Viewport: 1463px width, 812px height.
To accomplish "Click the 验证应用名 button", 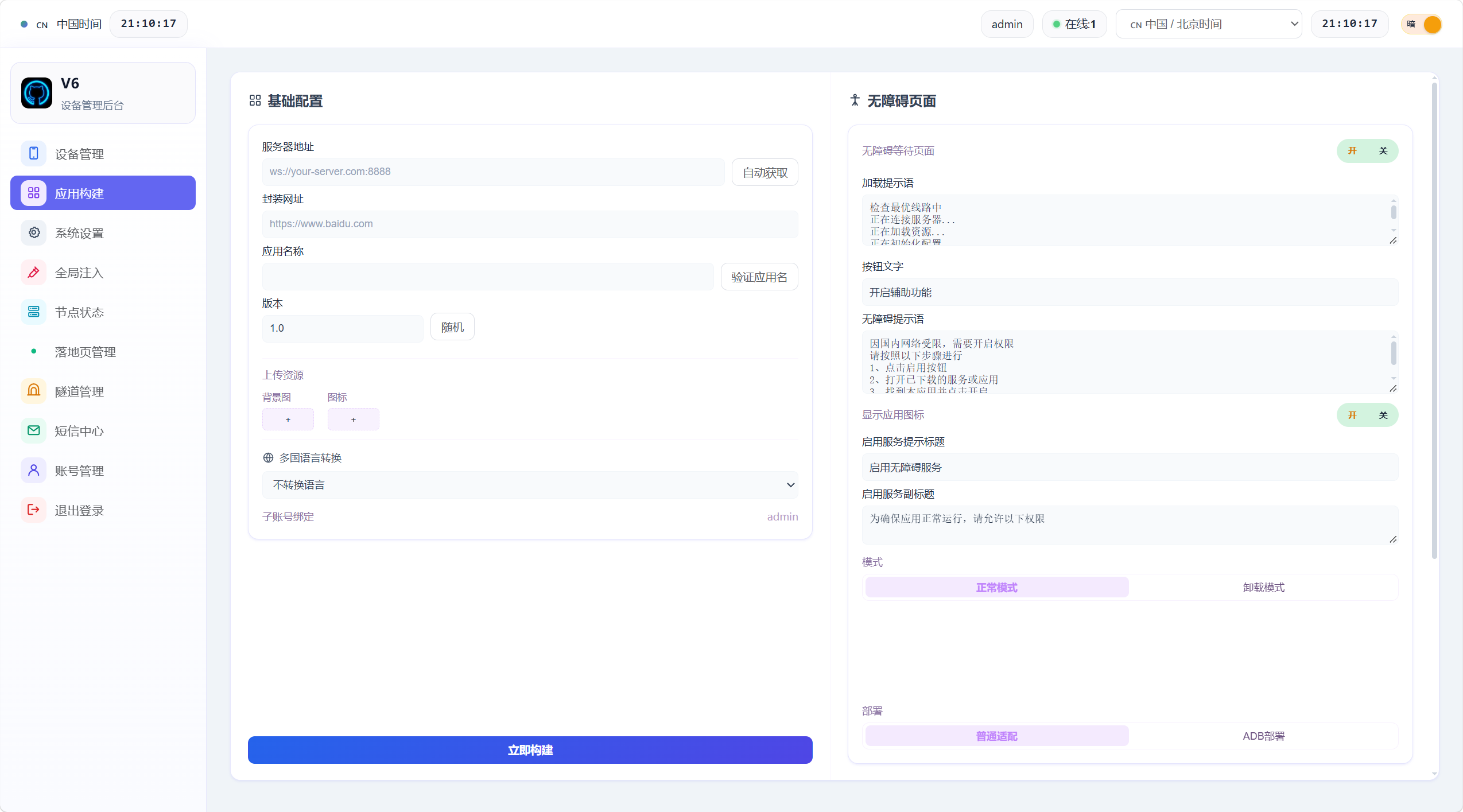I will click(759, 277).
